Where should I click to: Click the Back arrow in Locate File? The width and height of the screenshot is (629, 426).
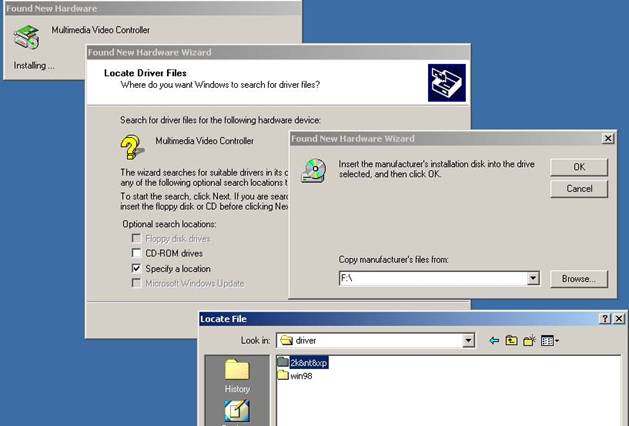click(x=493, y=341)
